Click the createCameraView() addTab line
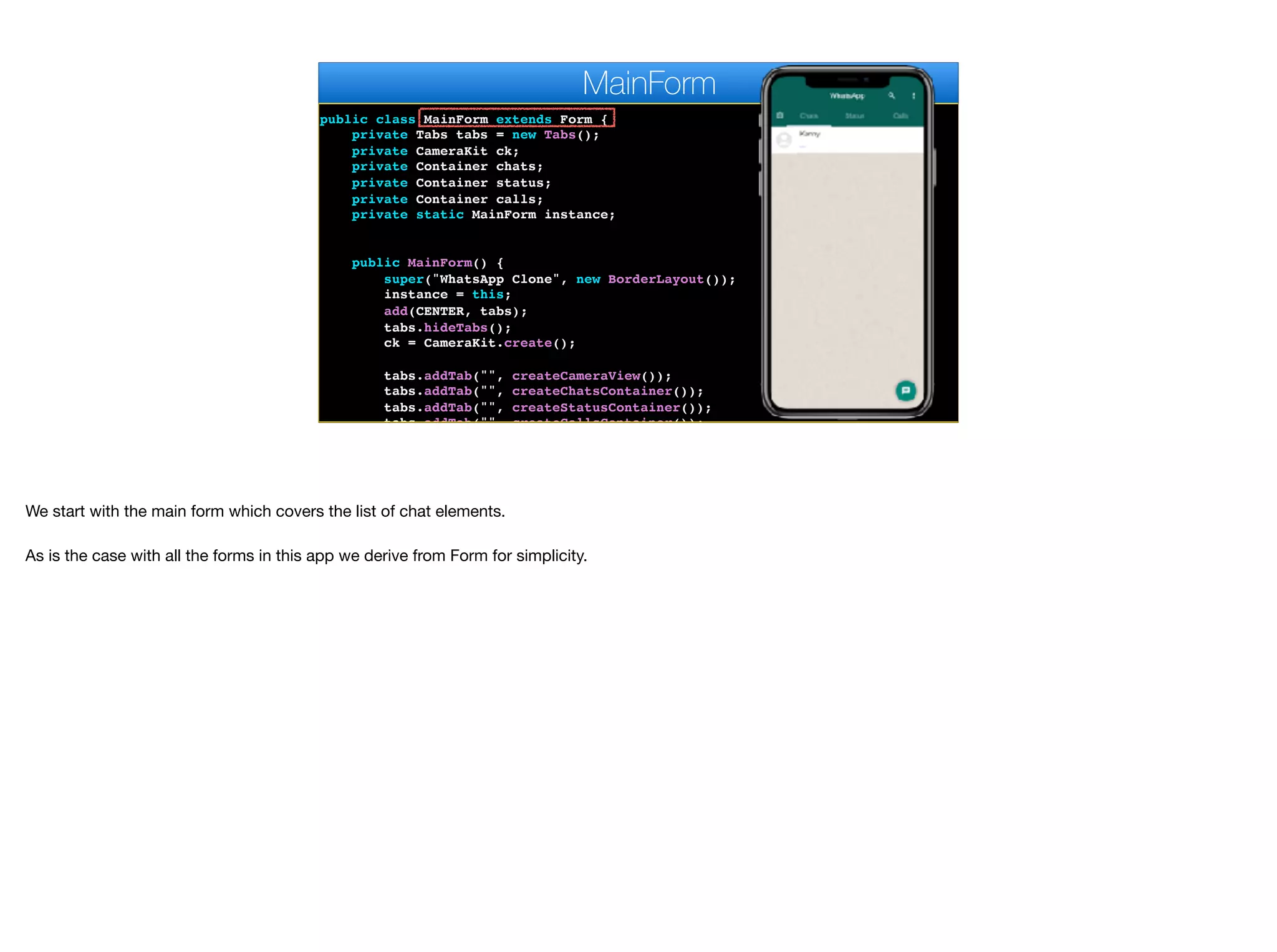1277x952 pixels. coord(528,375)
